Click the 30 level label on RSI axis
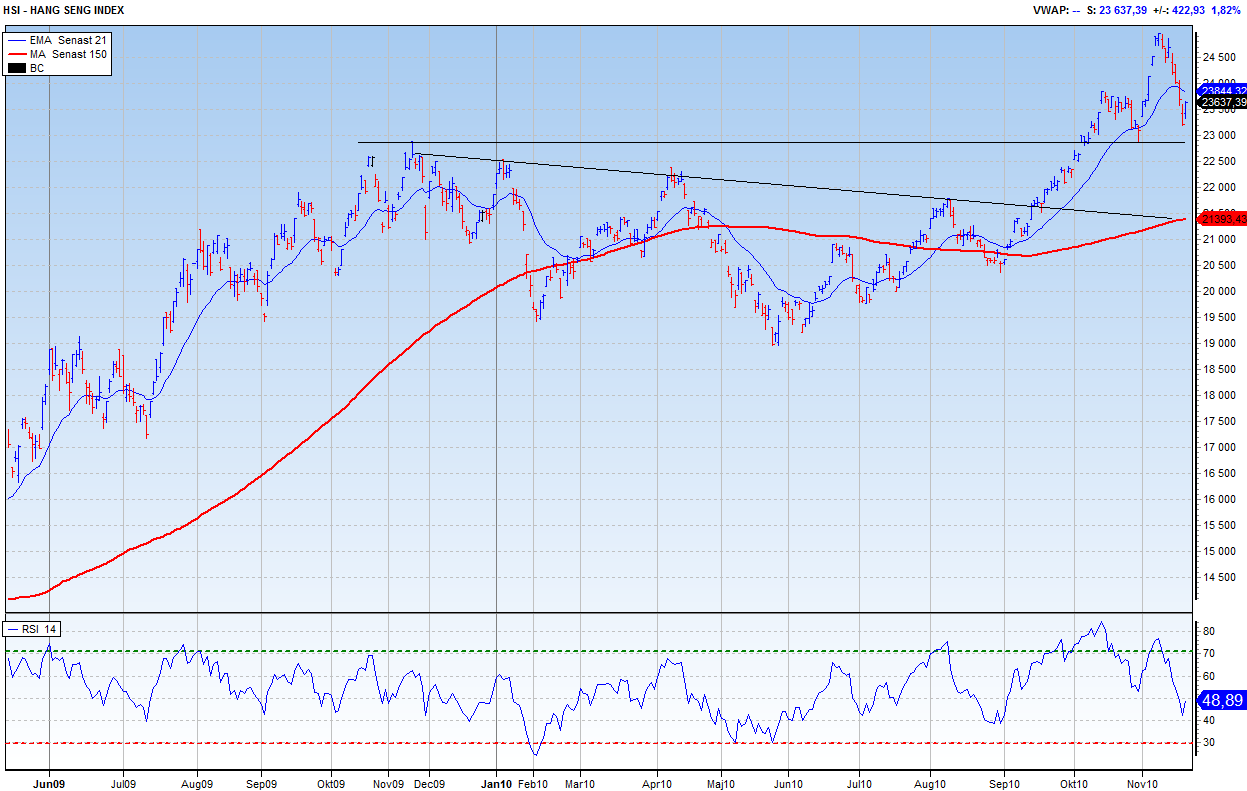1247x791 pixels. pos(1208,743)
